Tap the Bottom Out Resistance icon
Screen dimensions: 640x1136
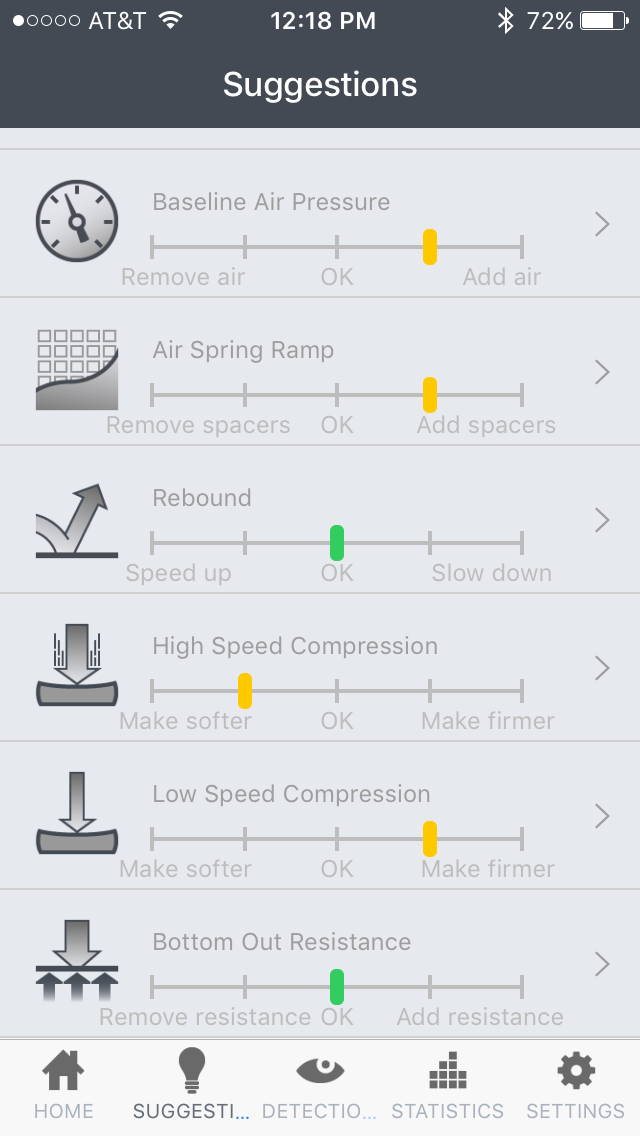point(77,962)
